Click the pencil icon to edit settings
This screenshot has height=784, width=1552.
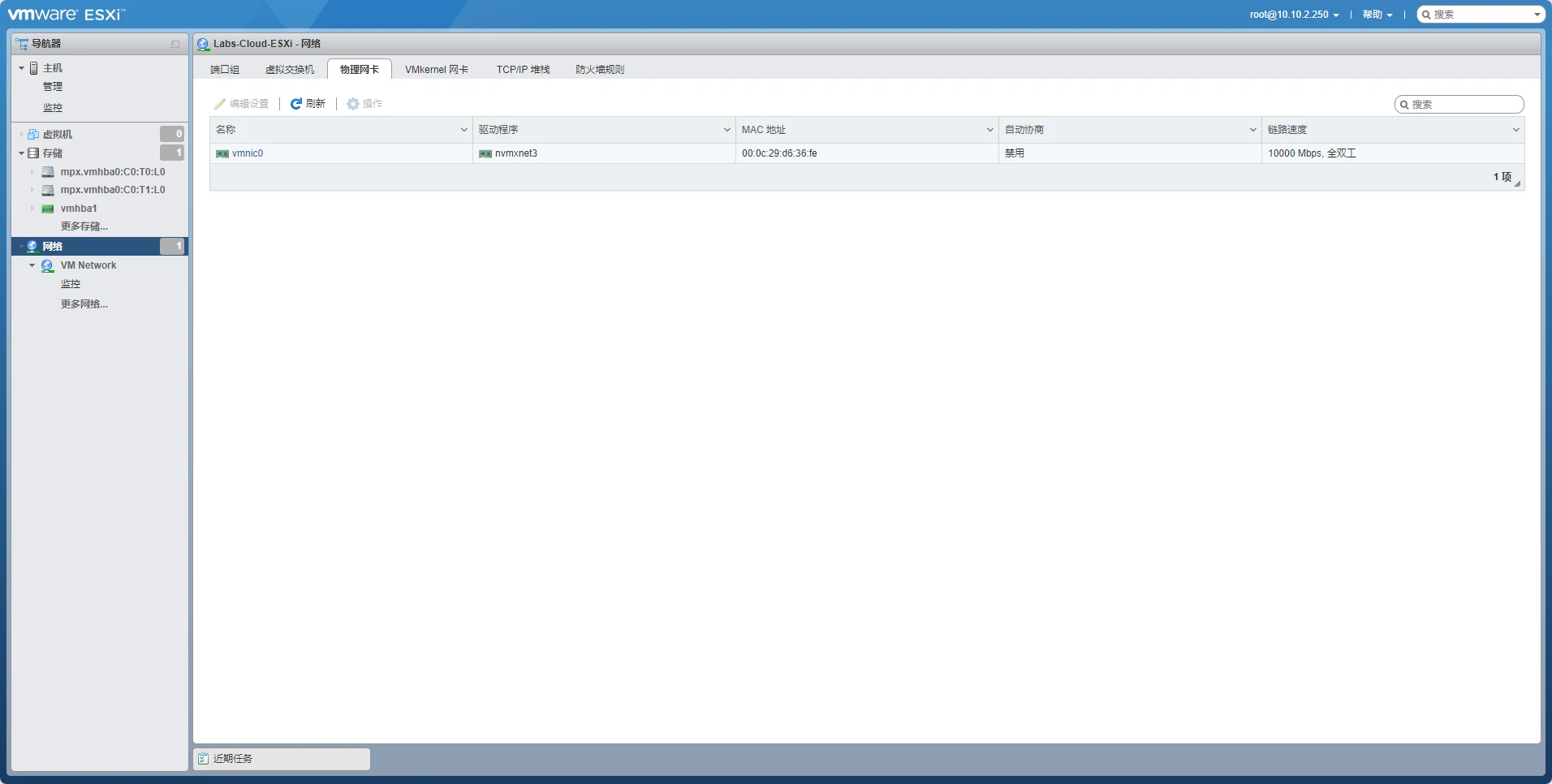tap(220, 104)
